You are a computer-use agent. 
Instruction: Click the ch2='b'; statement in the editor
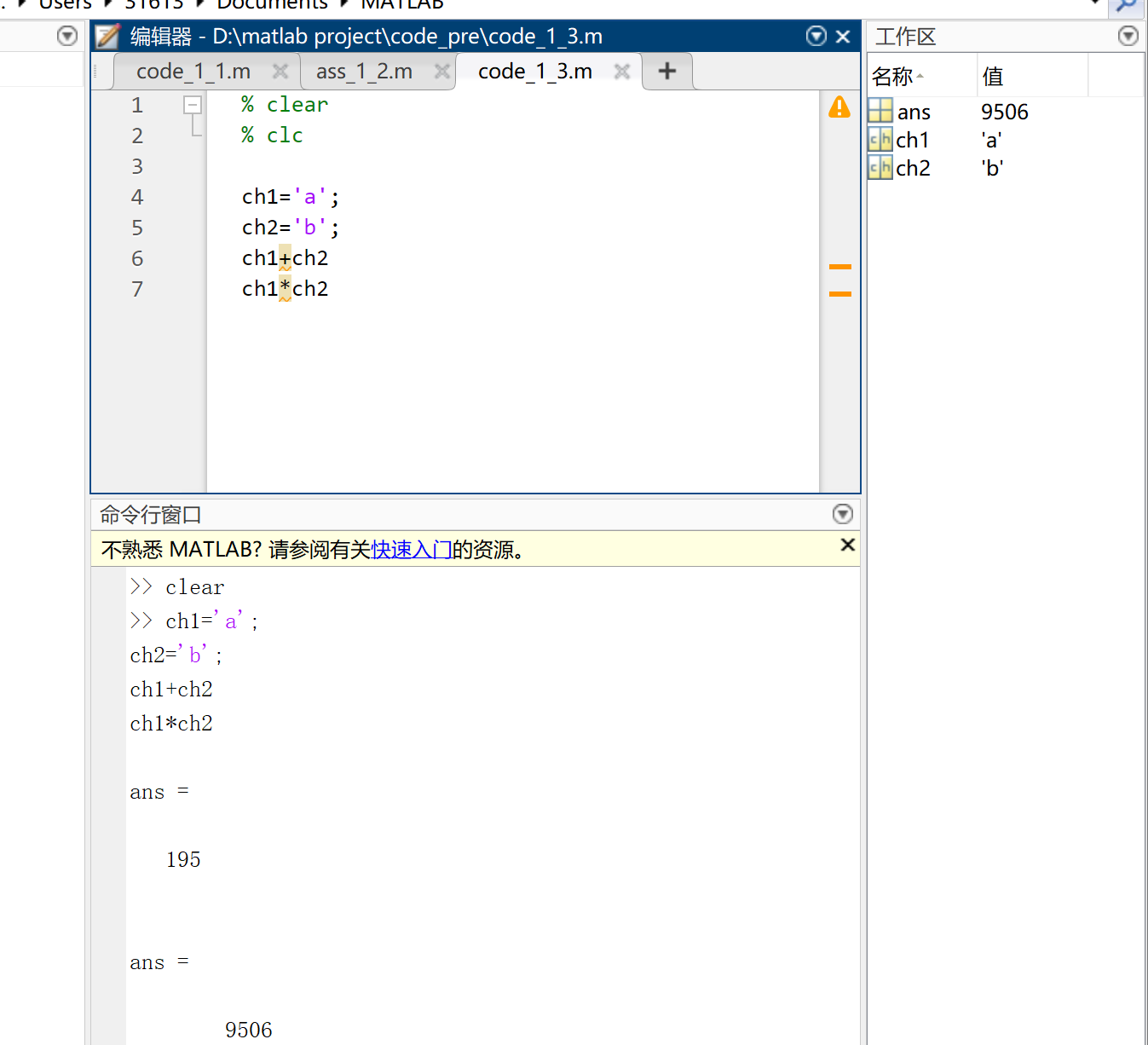[x=291, y=228]
